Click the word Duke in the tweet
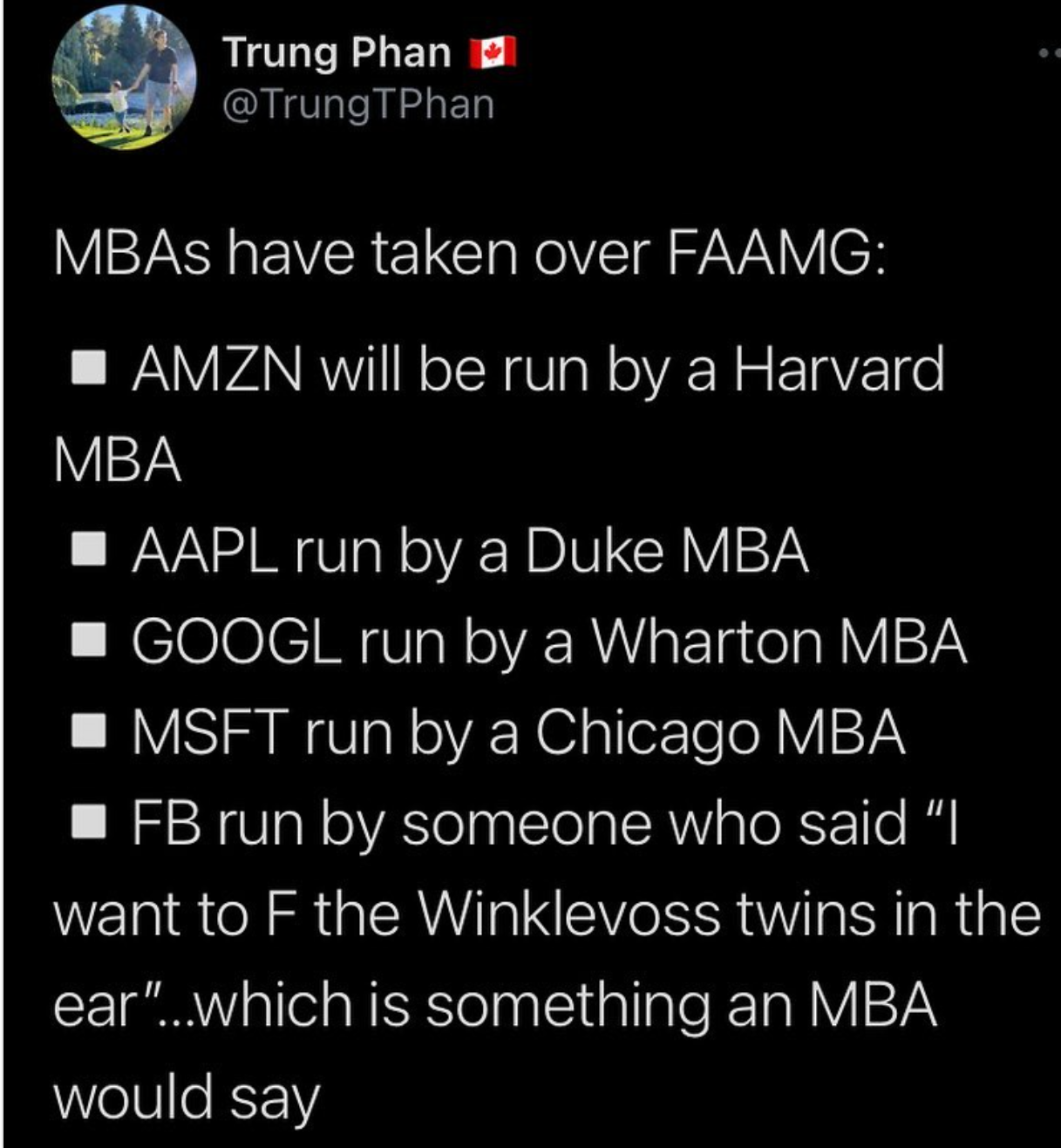Viewport: 1061px width, 1148px height. [x=594, y=551]
